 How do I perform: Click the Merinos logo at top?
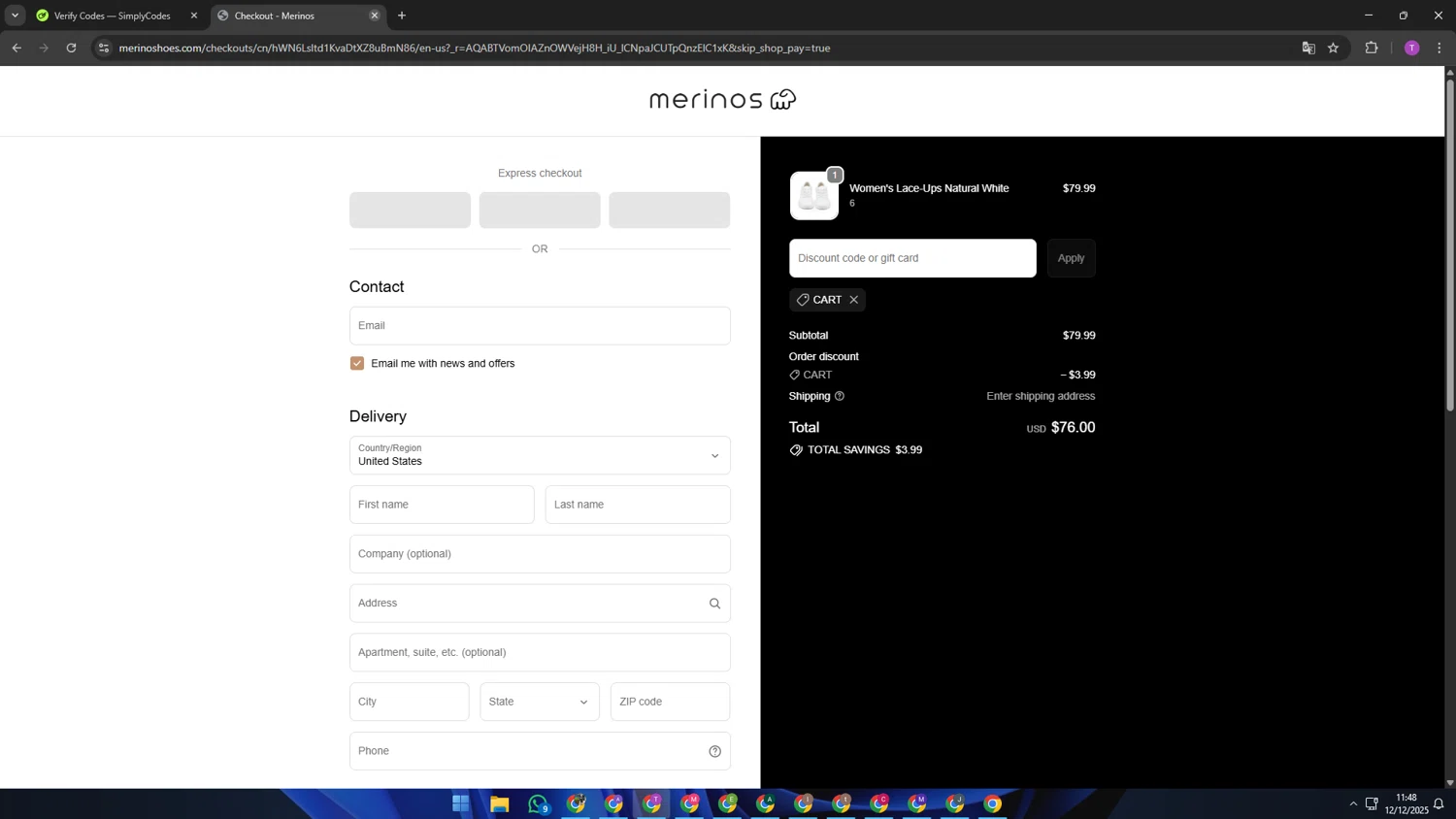722,99
